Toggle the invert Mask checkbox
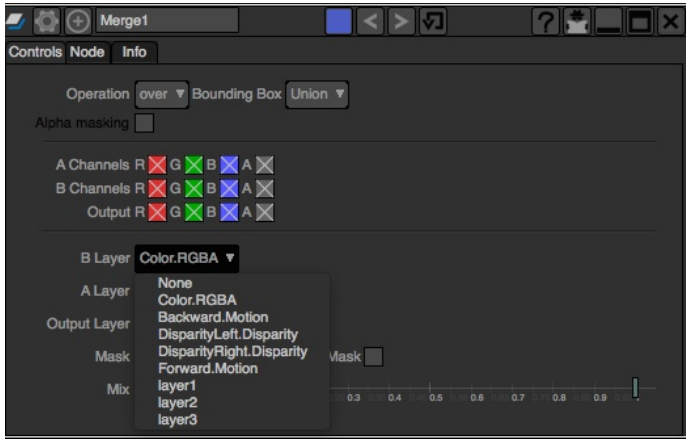The height and width of the screenshot is (446, 694). tap(374, 357)
